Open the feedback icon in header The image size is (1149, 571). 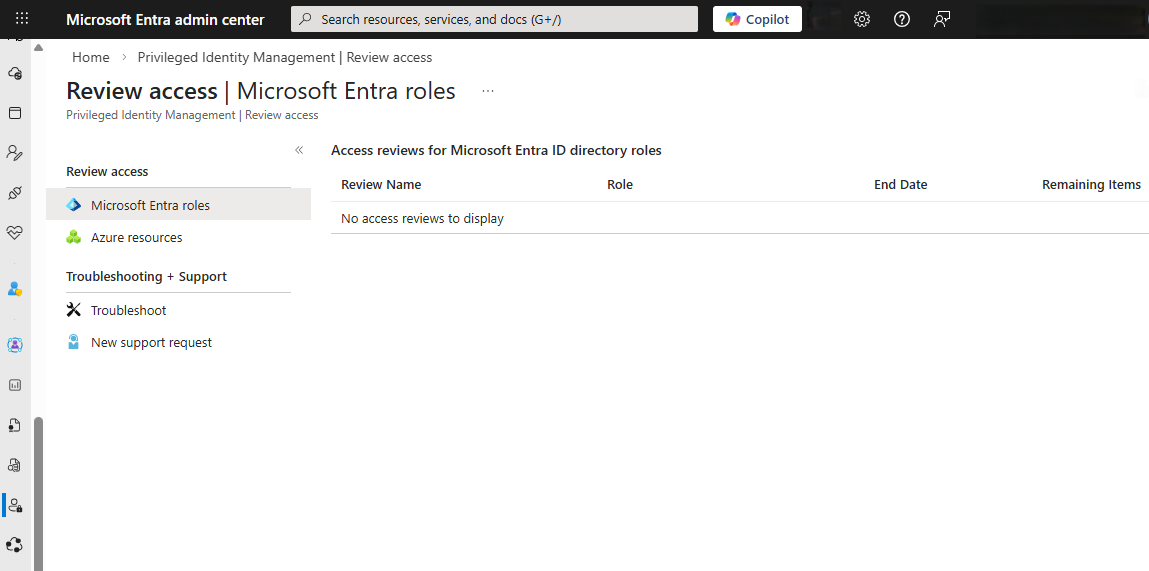(x=941, y=19)
